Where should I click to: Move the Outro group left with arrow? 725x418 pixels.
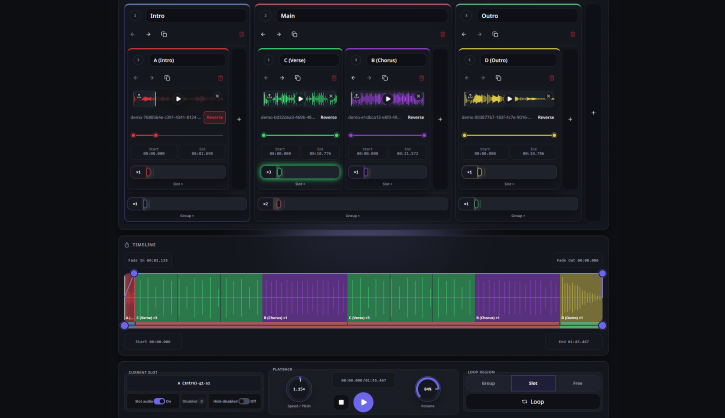pos(464,34)
